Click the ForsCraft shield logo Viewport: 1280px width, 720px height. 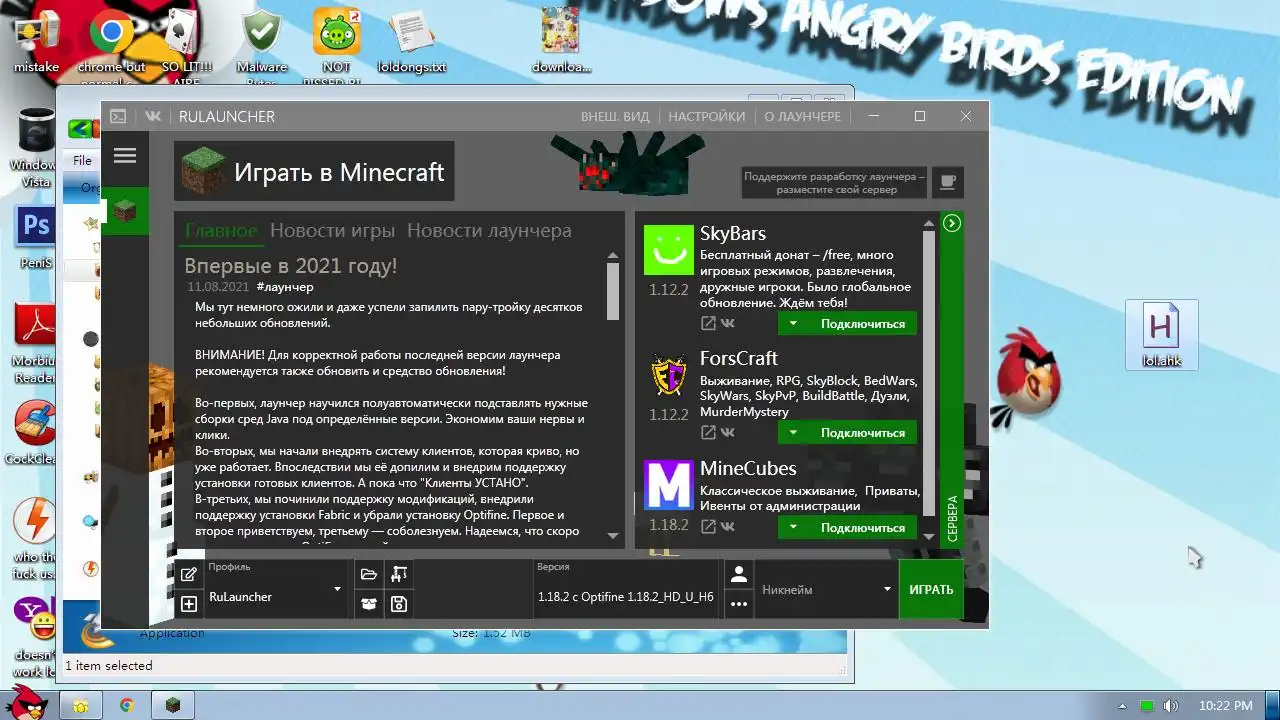tap(669, 375)
